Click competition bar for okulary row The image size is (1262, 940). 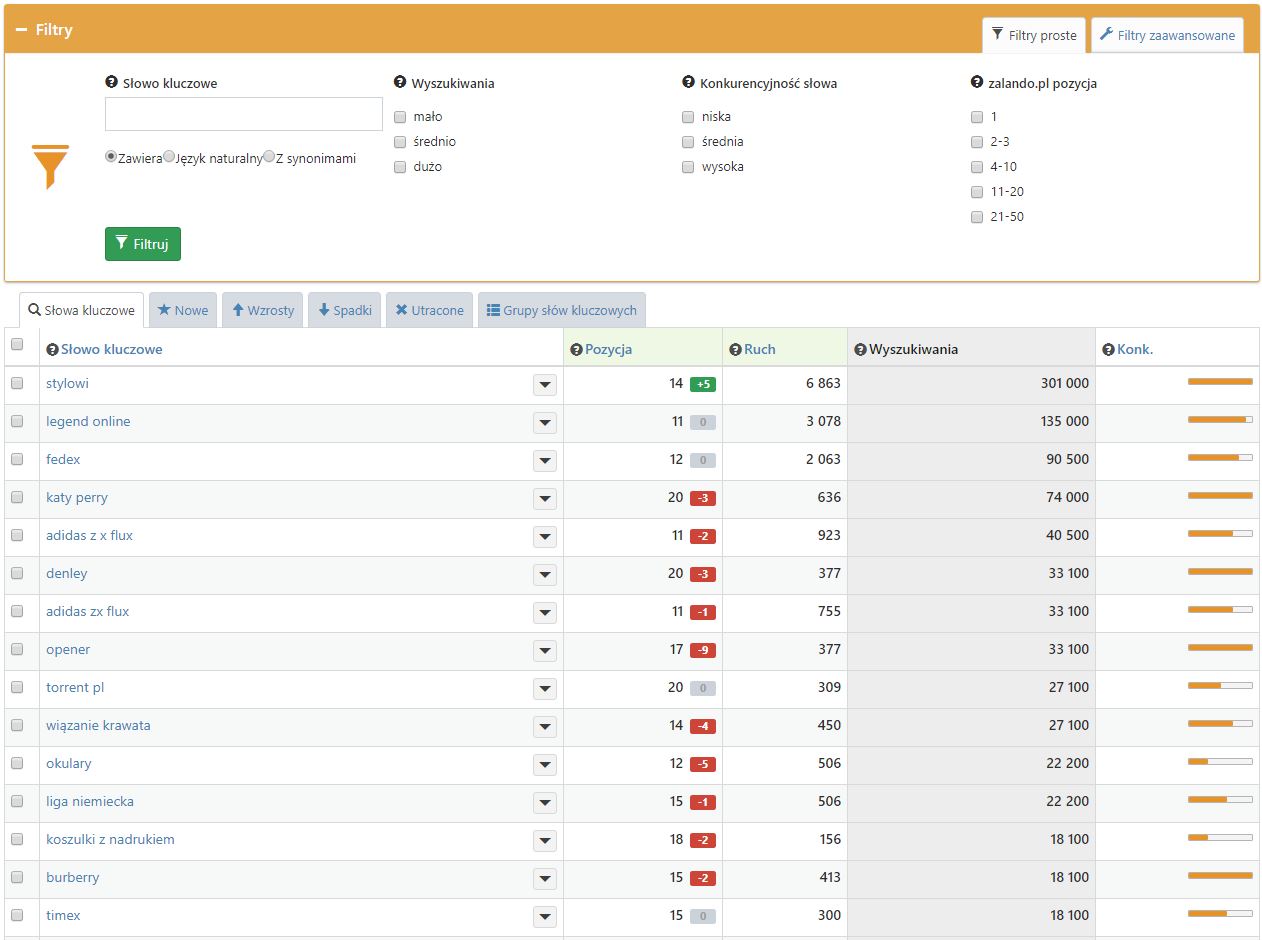[1220, 762]
